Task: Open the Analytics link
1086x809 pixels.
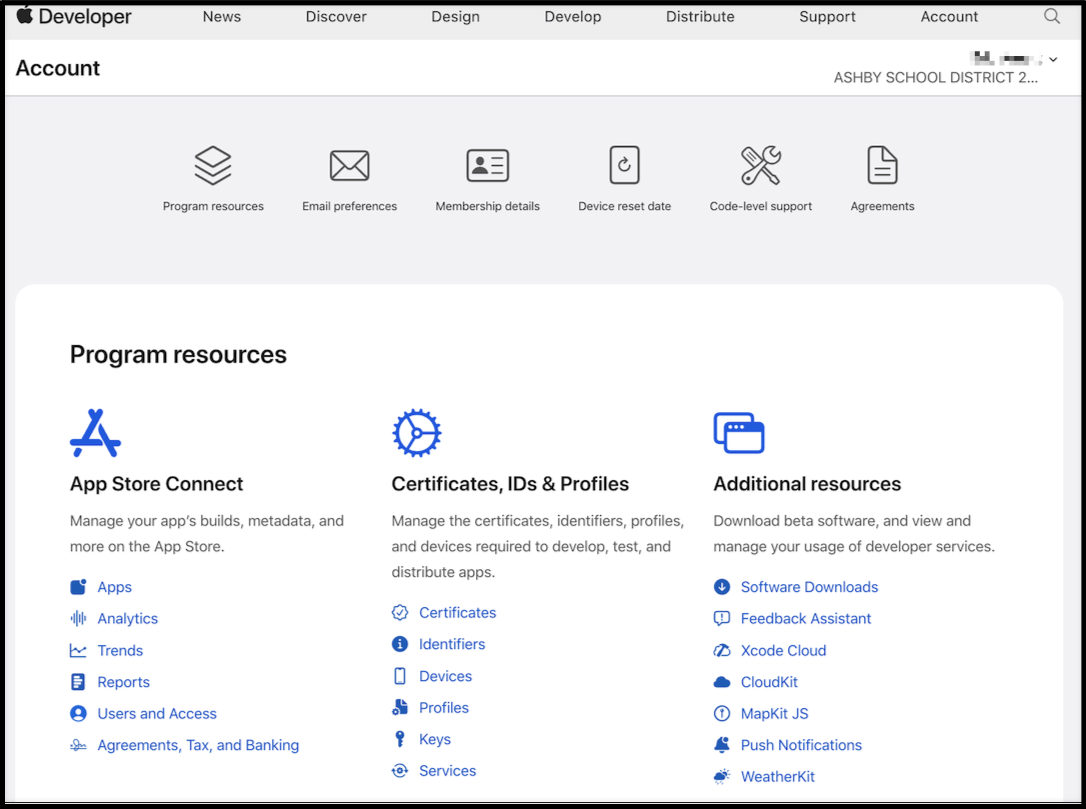Action: coord(127,619)
